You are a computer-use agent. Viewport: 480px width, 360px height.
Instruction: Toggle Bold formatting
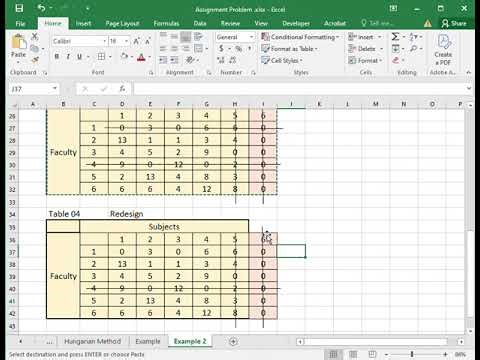click(57, 57)
